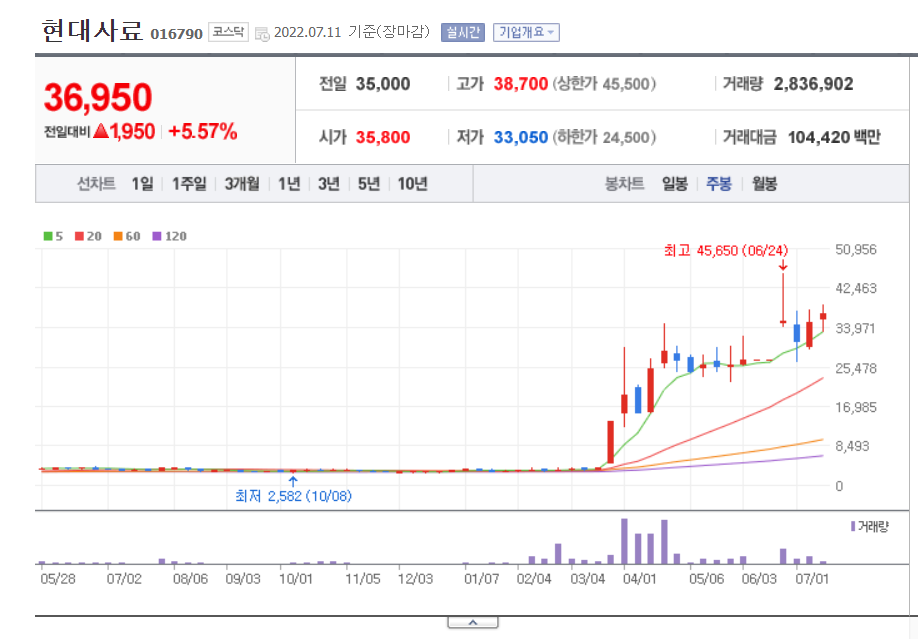Click the green 5 moving-average legend swatch
The height and width of the screenshot is (639, 918).
point(48,236)
